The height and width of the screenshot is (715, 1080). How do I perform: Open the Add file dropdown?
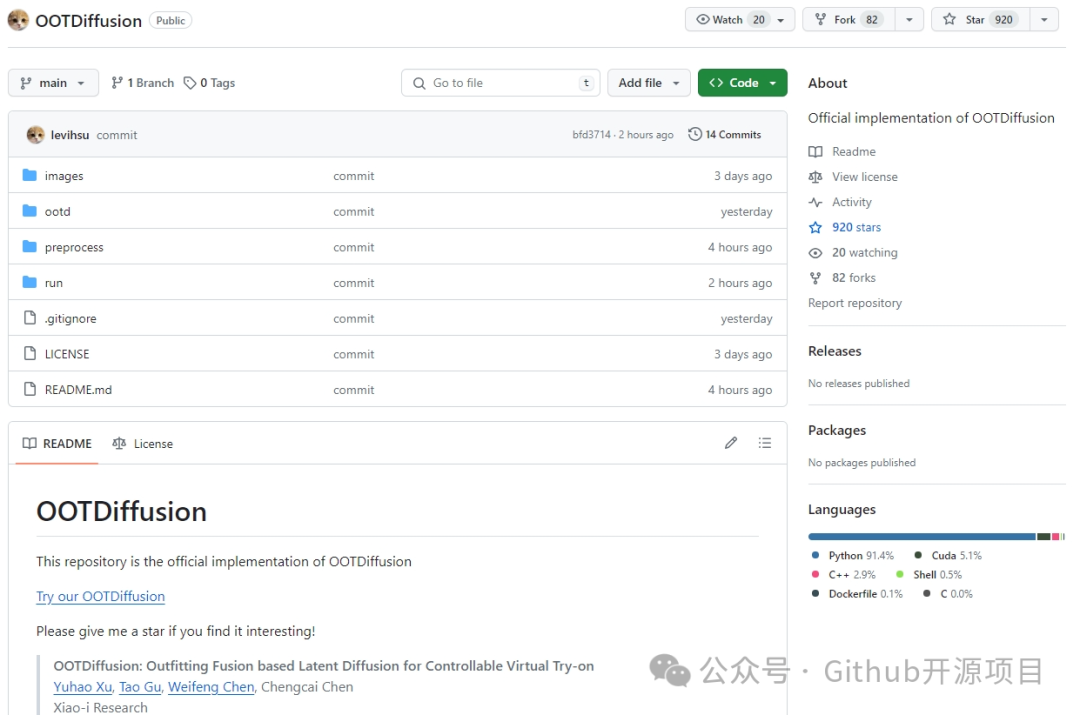(649, 83)
